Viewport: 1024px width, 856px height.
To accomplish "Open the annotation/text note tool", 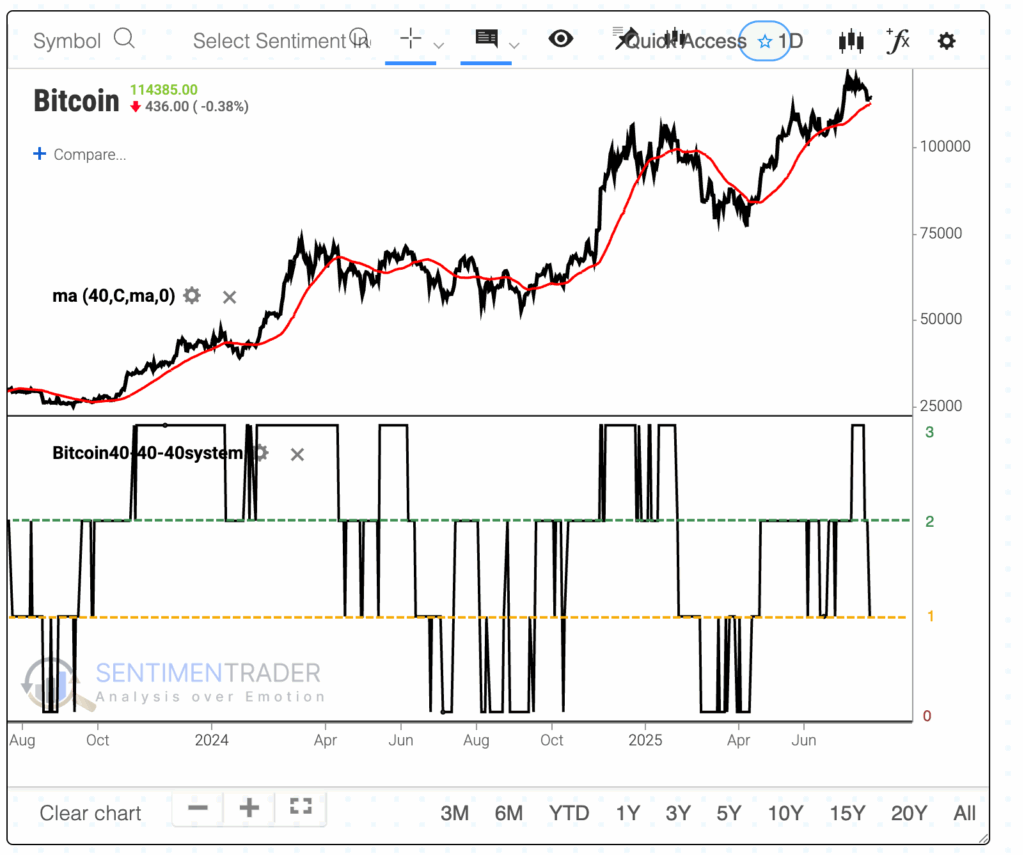I will (487, 38).
